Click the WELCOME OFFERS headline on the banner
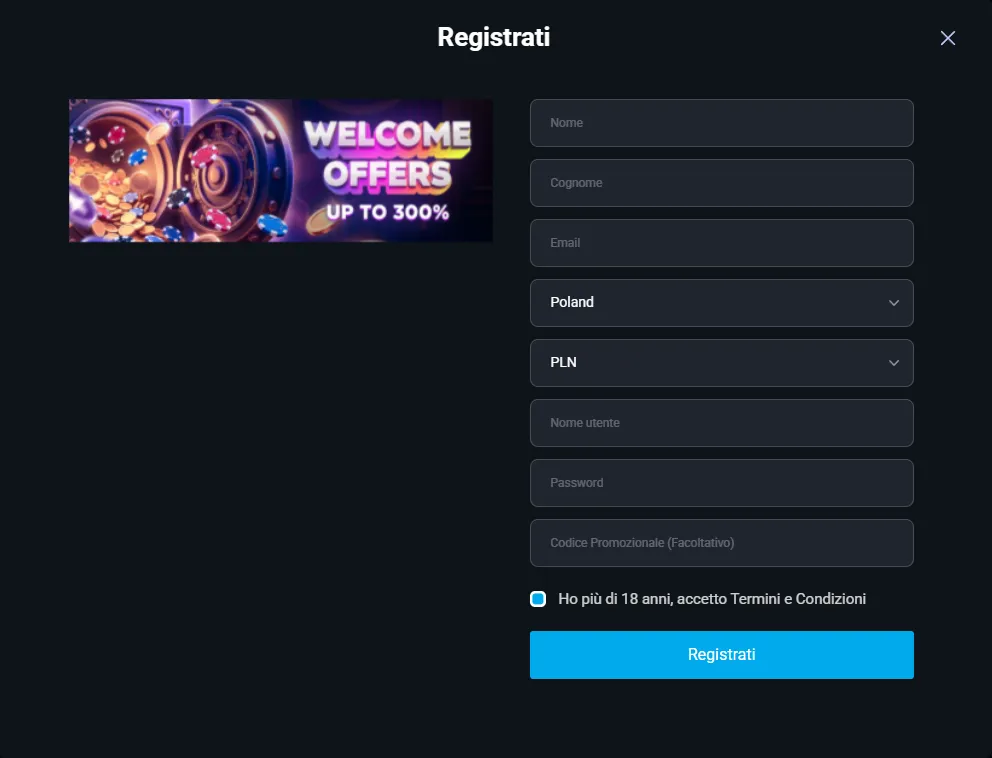The image size is (992, 758). (387, 154)
